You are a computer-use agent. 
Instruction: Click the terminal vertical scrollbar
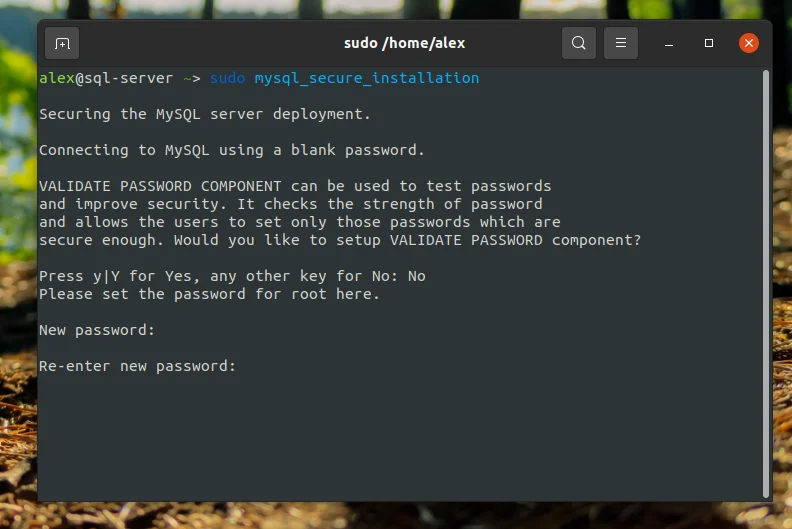[x=766, y=280]
